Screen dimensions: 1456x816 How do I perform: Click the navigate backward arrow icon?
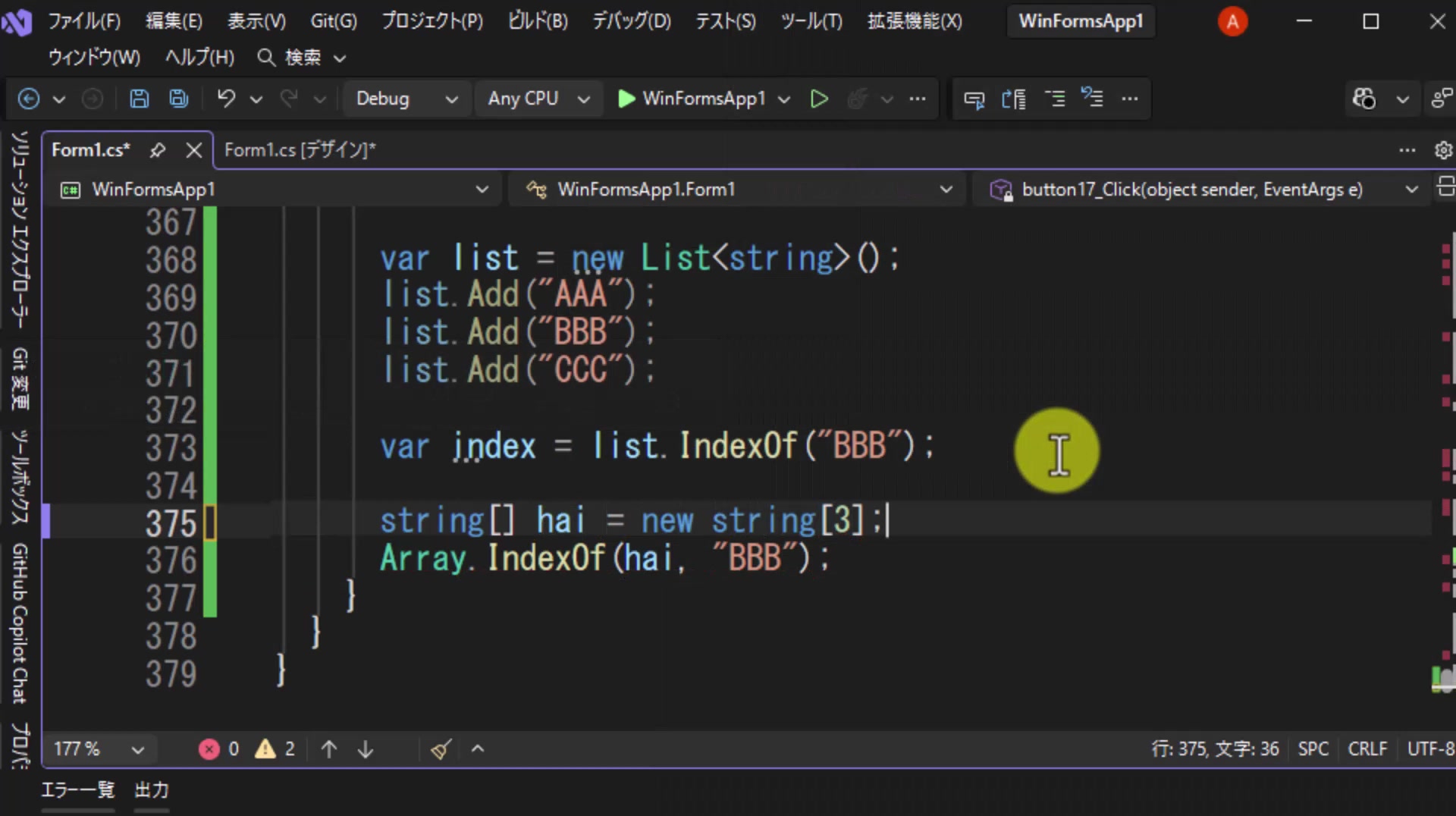pos(29,99)
